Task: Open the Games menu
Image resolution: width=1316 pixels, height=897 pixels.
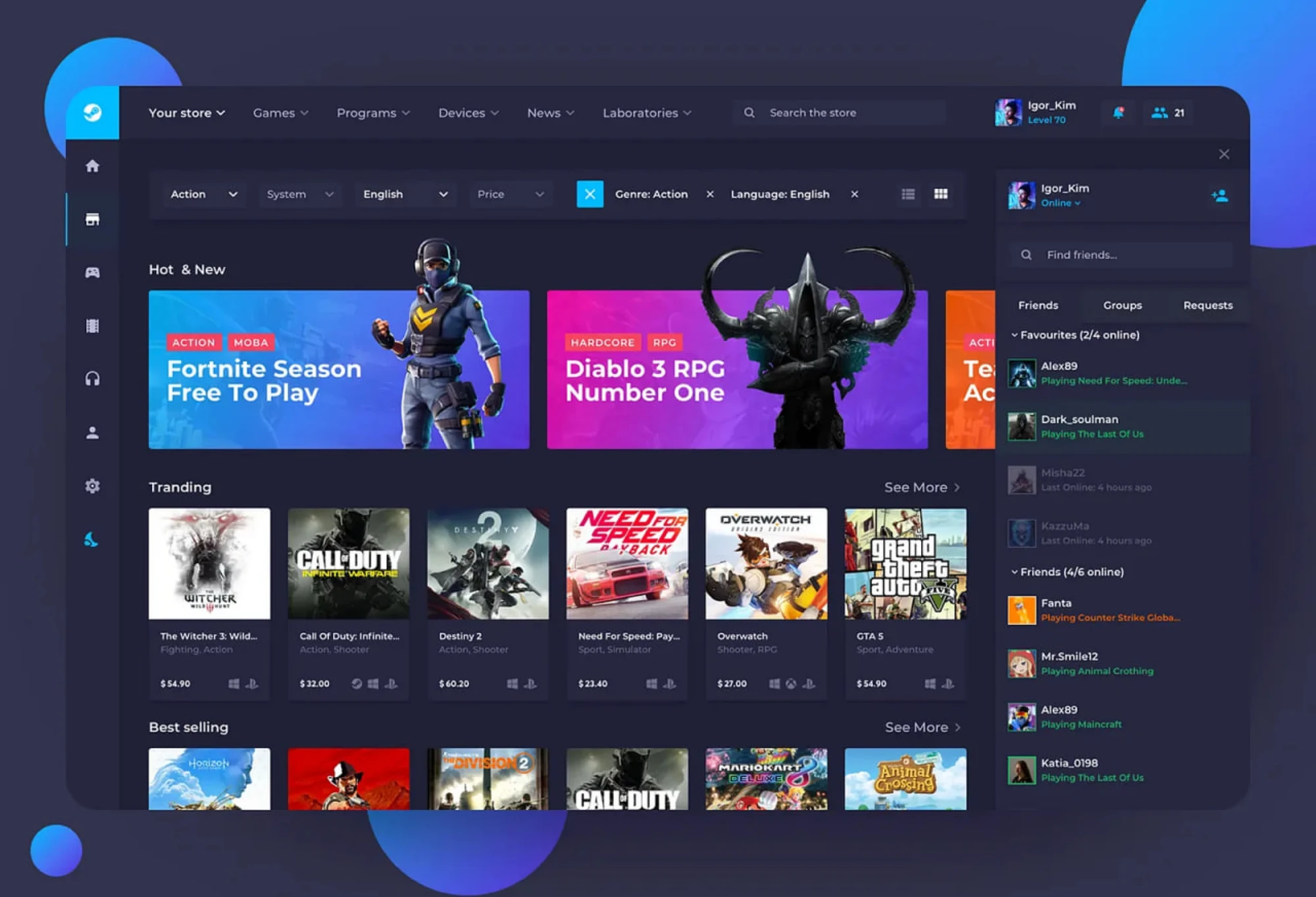Action: [281, 113]
